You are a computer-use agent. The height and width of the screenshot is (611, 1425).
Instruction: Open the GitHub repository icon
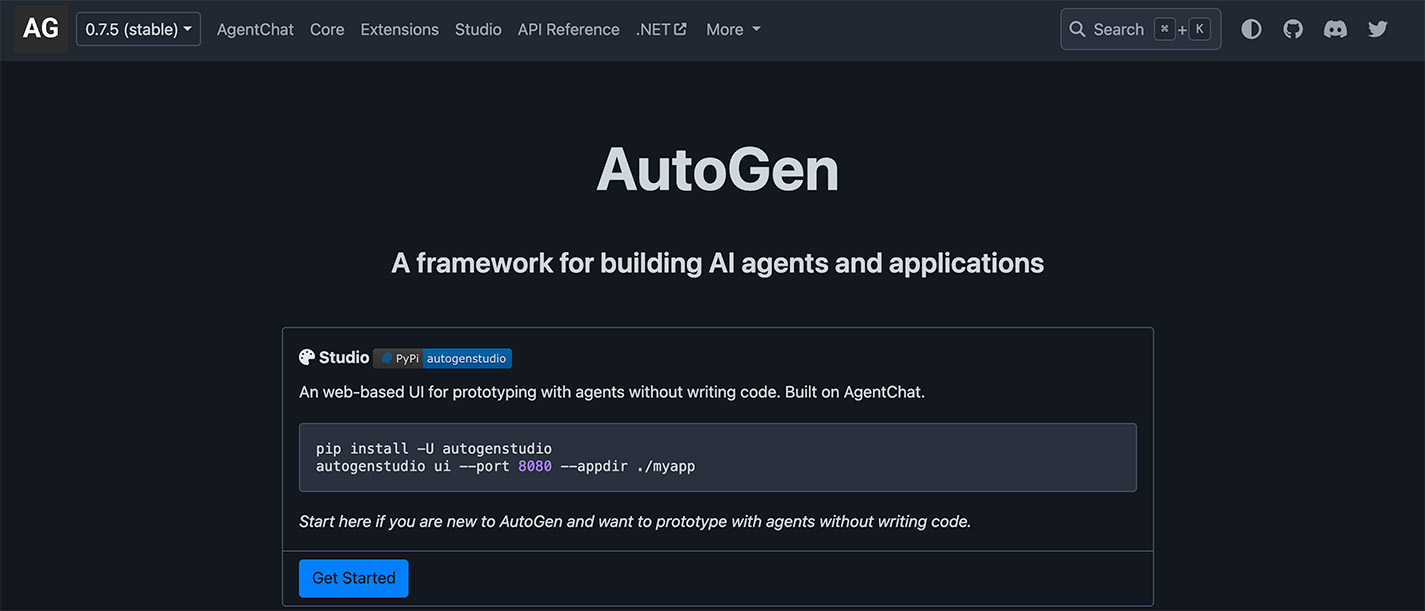(1293, 29)
